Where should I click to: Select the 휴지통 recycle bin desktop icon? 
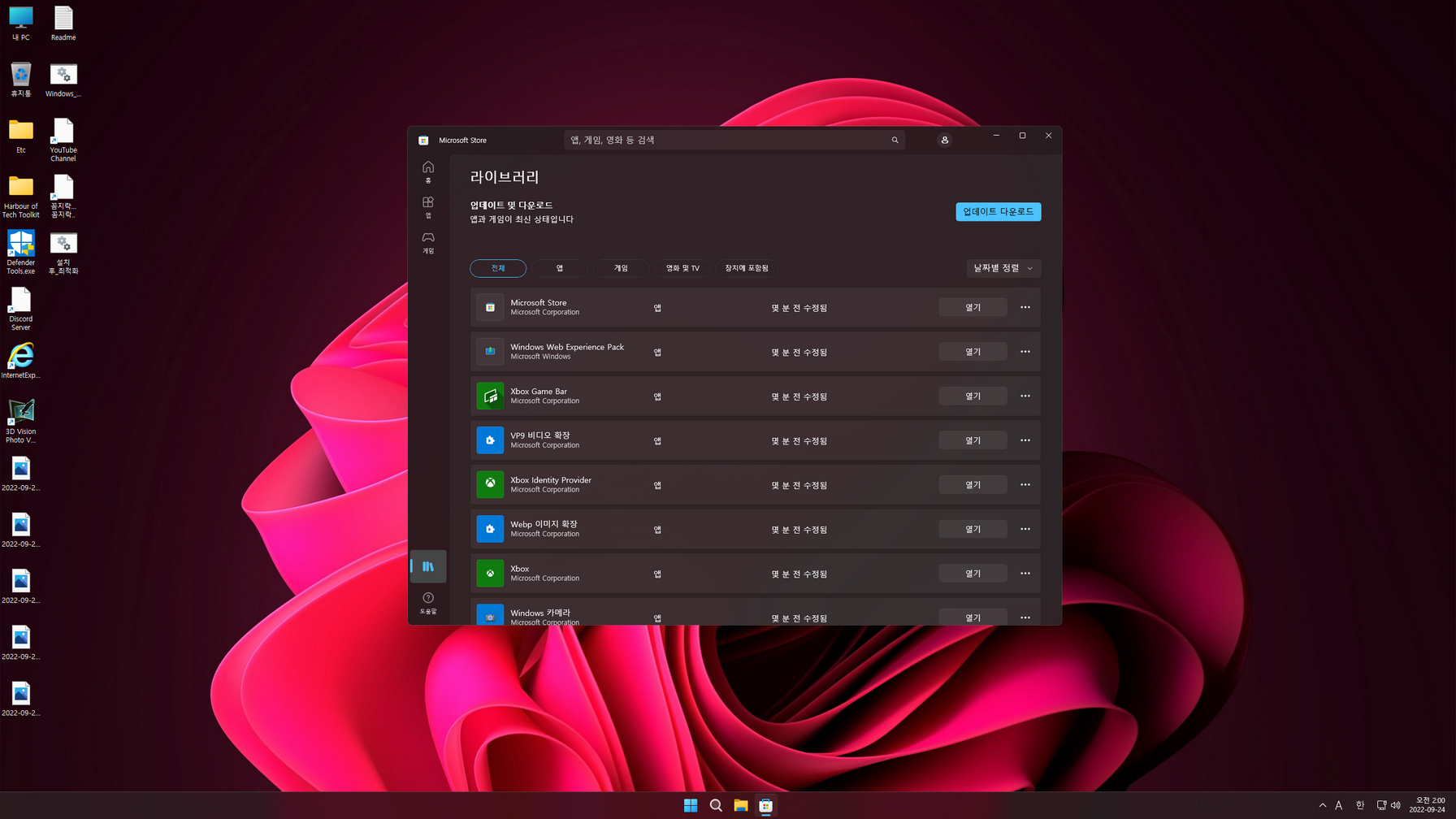[21, 80]
